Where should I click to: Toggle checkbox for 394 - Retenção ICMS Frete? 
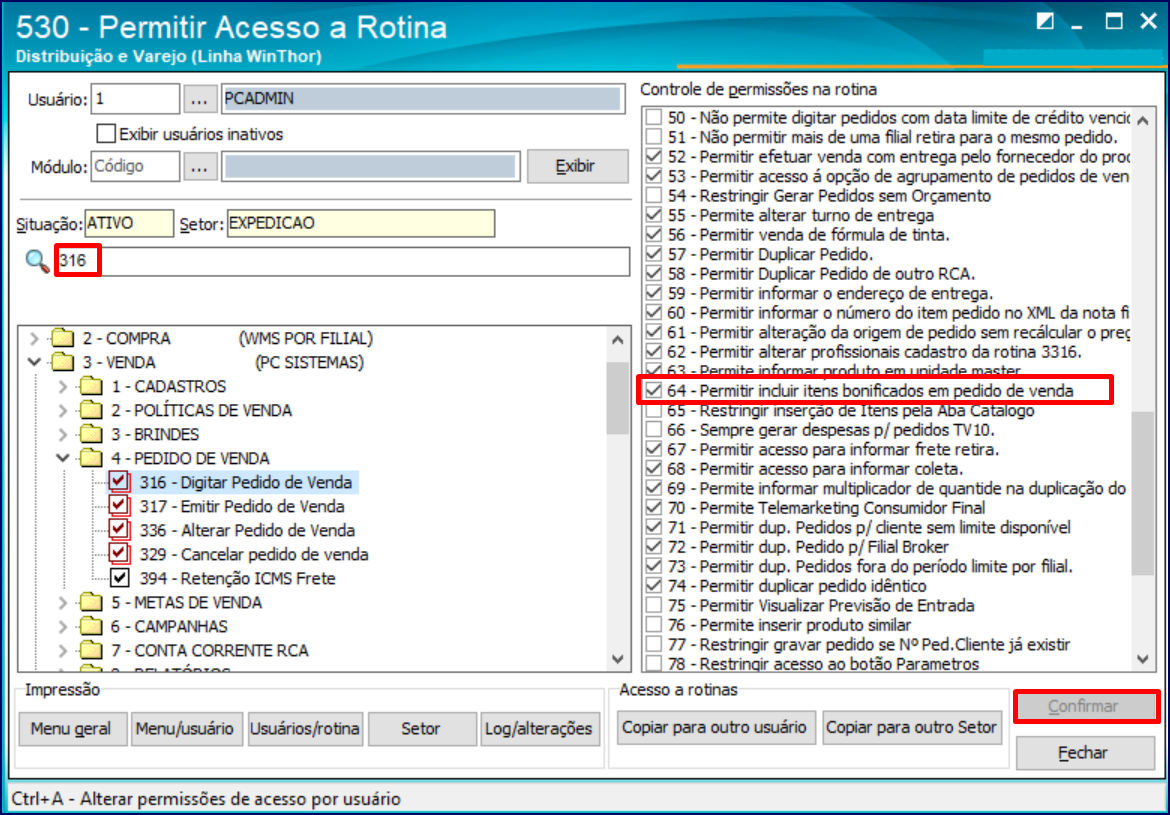[x=119, y=578]
